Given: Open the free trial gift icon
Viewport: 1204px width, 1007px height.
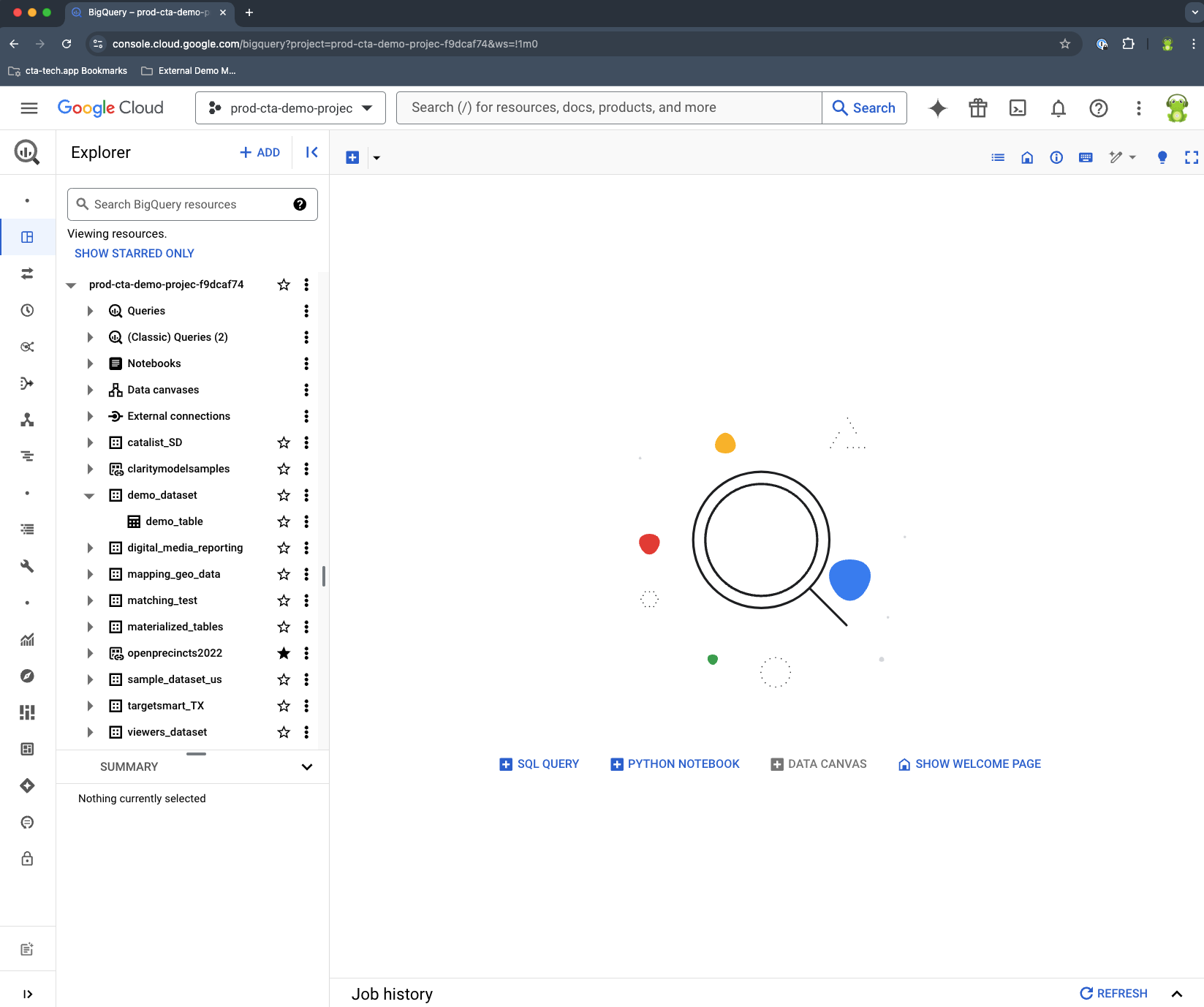Looking at the screenshot, I should click(x=978, y=108).
